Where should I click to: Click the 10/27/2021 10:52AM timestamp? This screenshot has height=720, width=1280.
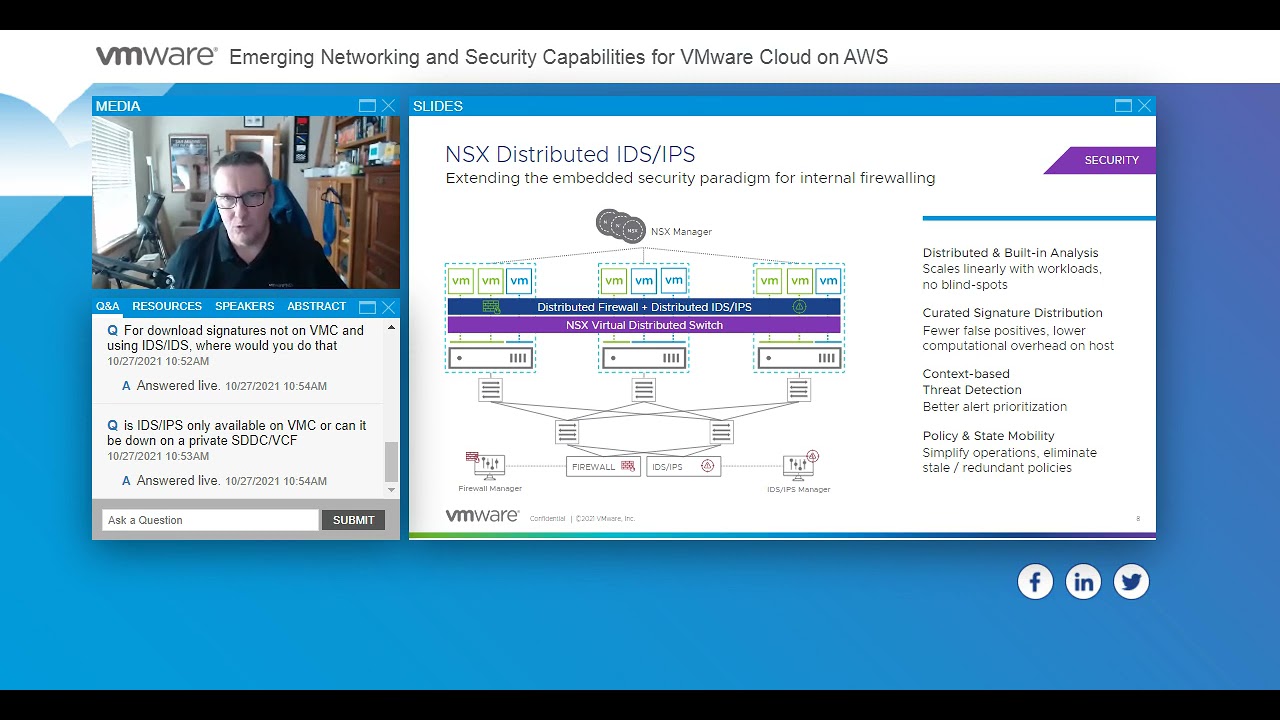coord(158,361)
